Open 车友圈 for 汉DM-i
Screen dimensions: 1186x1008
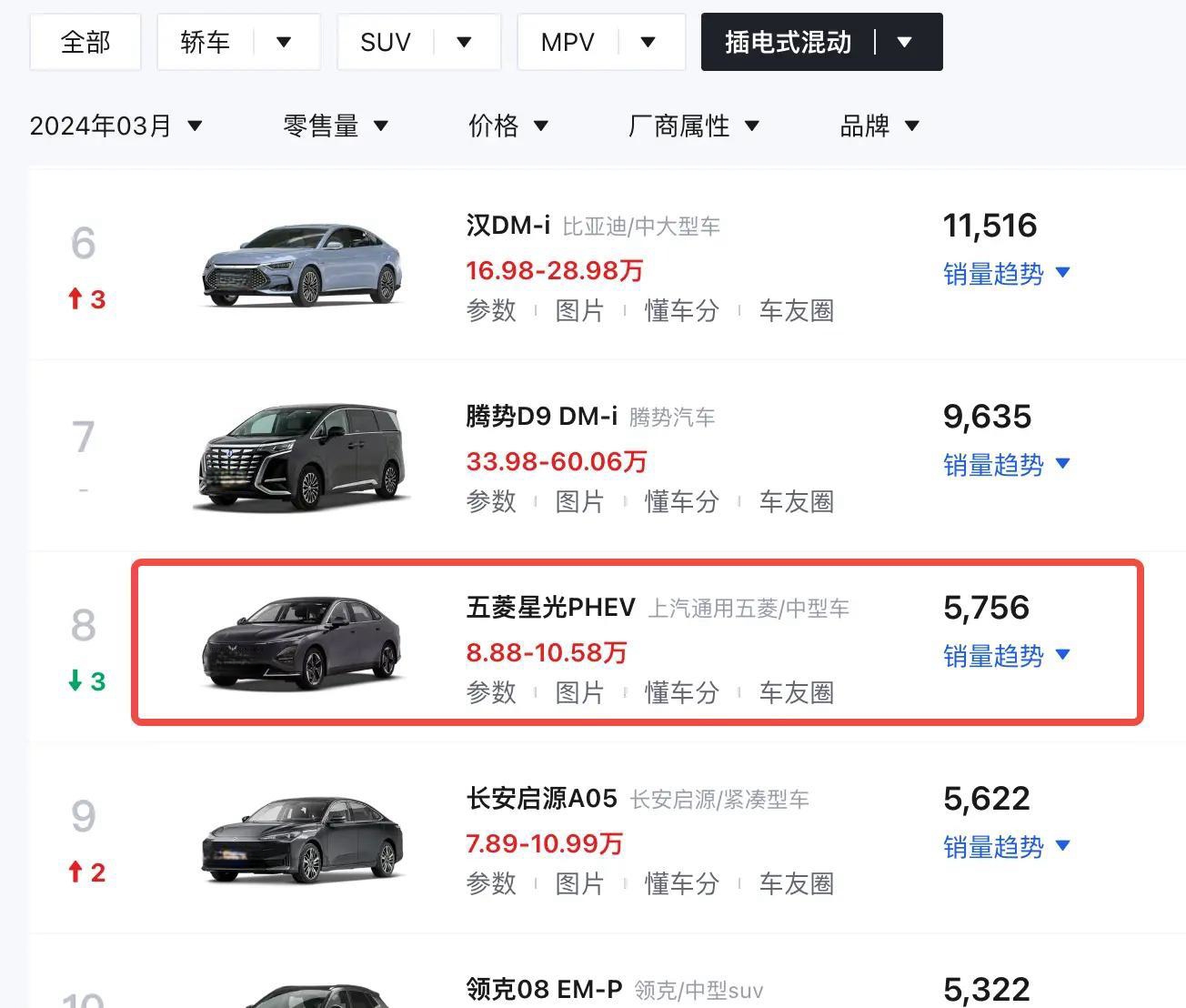[x=796, y=310]
